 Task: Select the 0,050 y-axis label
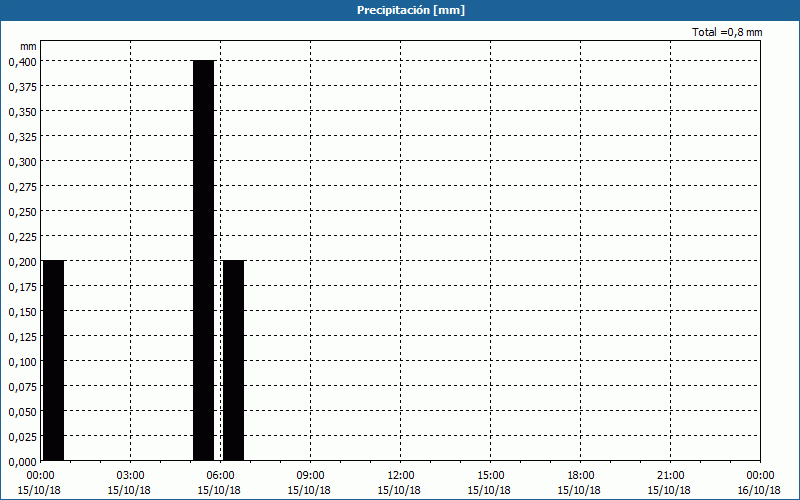pos(23,412)
